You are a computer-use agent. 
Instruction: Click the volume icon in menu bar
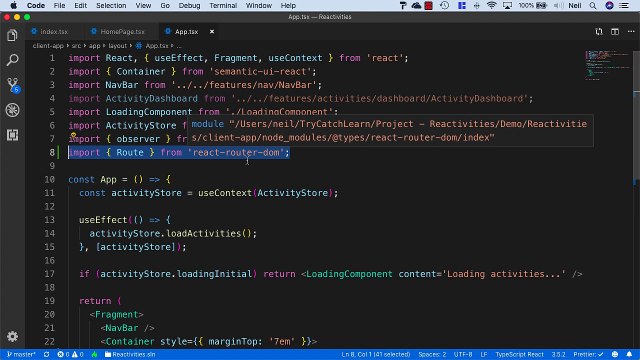pos(559,5)
